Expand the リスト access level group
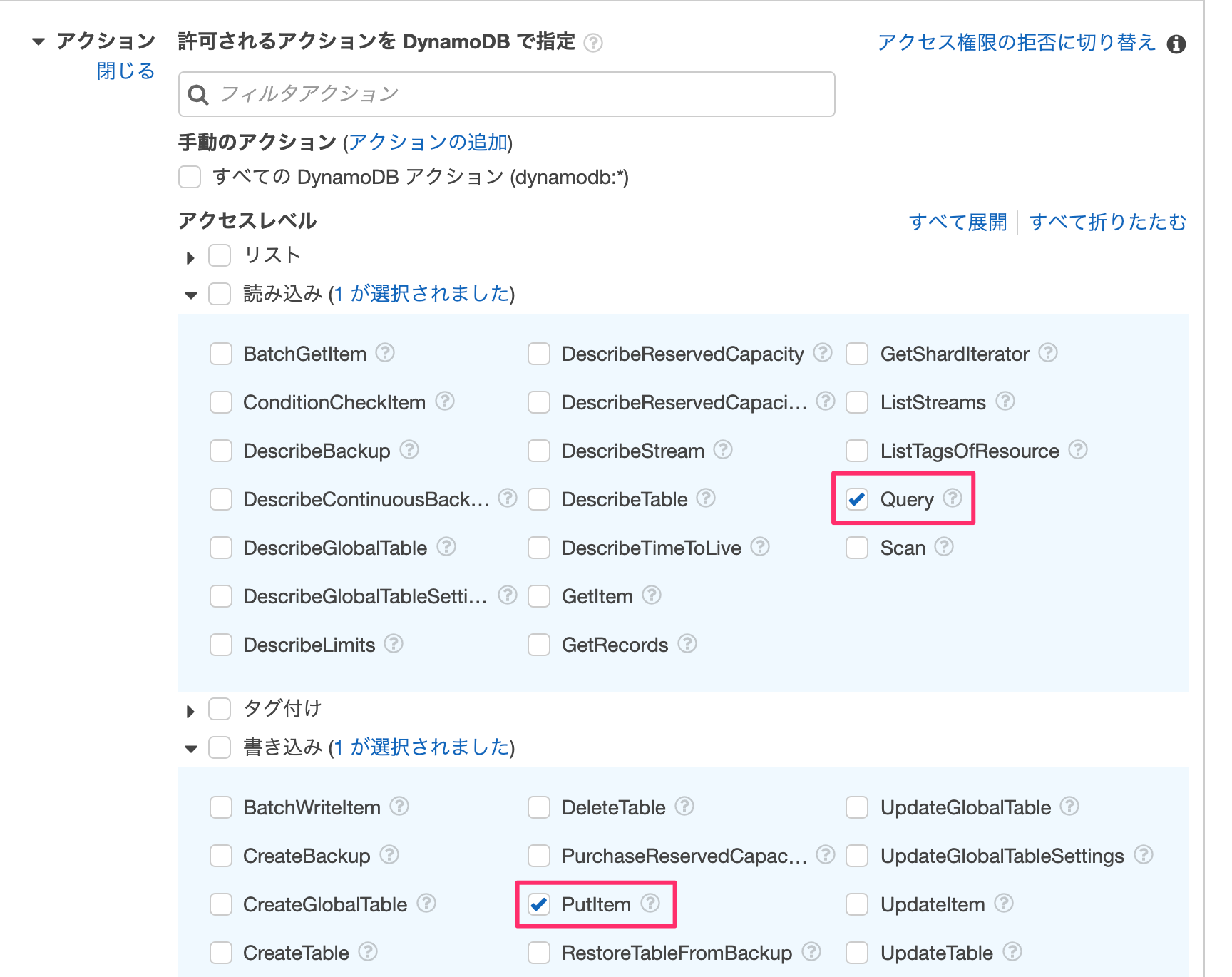Viewport: 1232px width, 977px height. (x=190, y=257)
